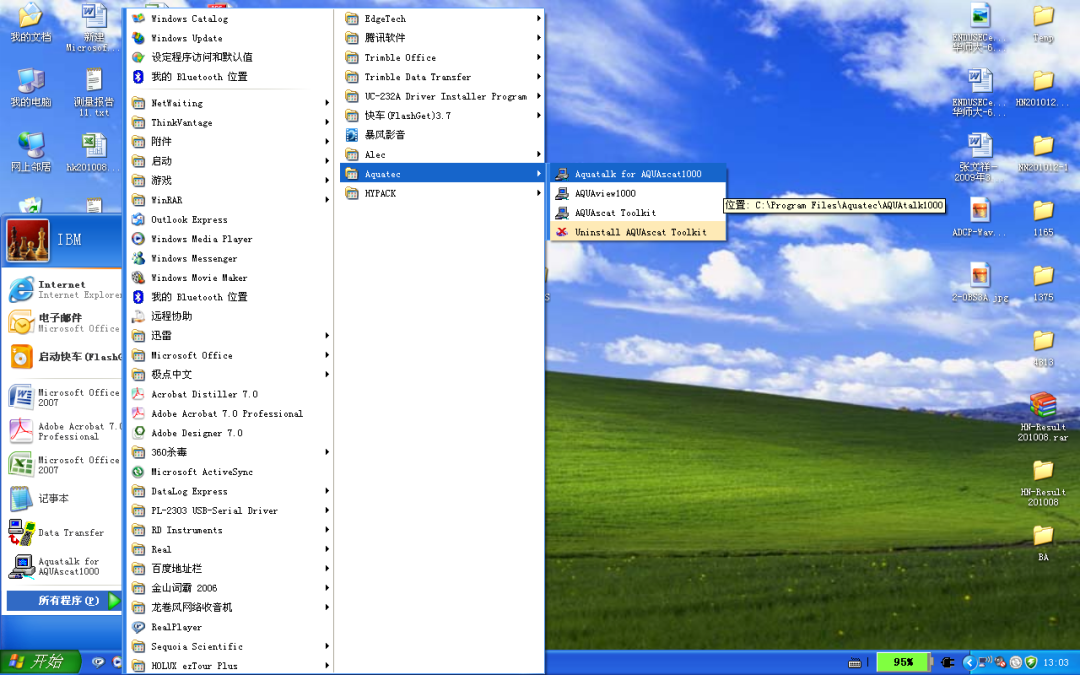Open Internet Explorer from the start menu
This screenshot has width=1080, height=675.
62,290
